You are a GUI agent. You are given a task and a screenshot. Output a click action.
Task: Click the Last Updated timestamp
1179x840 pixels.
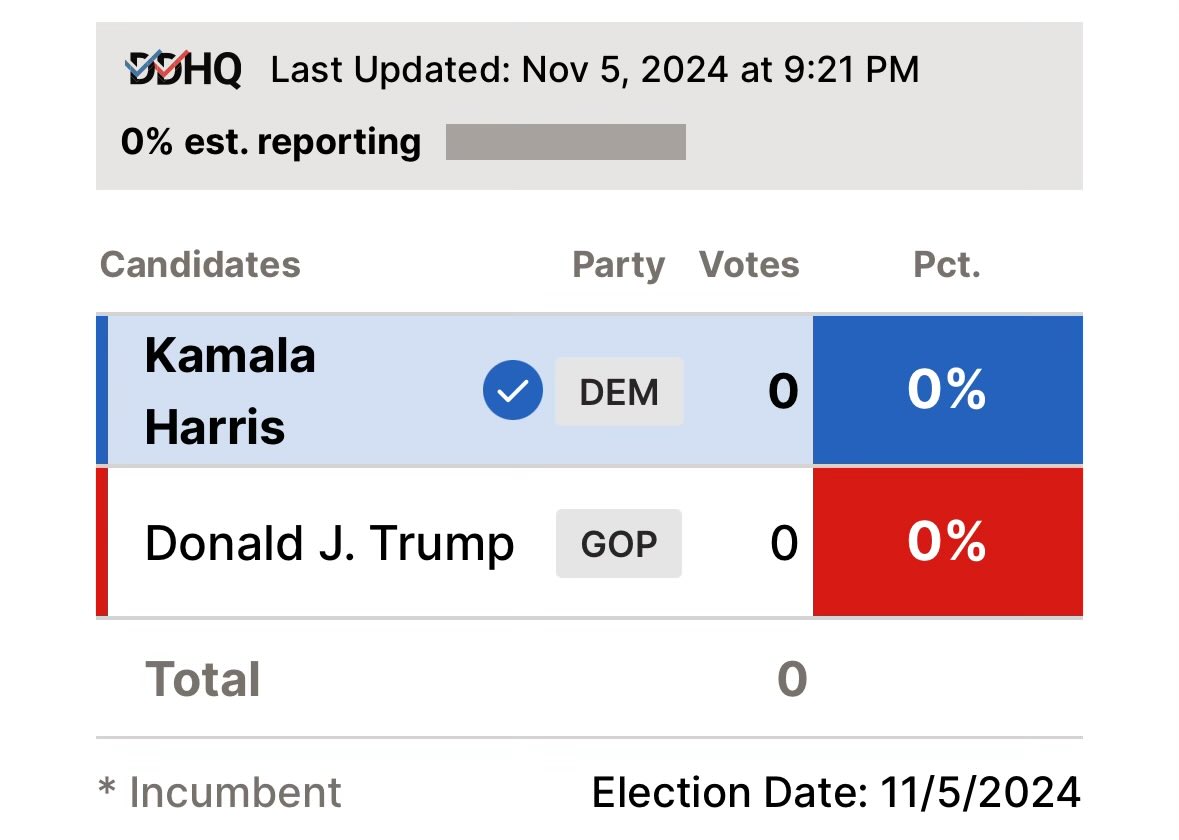point(595,70)
